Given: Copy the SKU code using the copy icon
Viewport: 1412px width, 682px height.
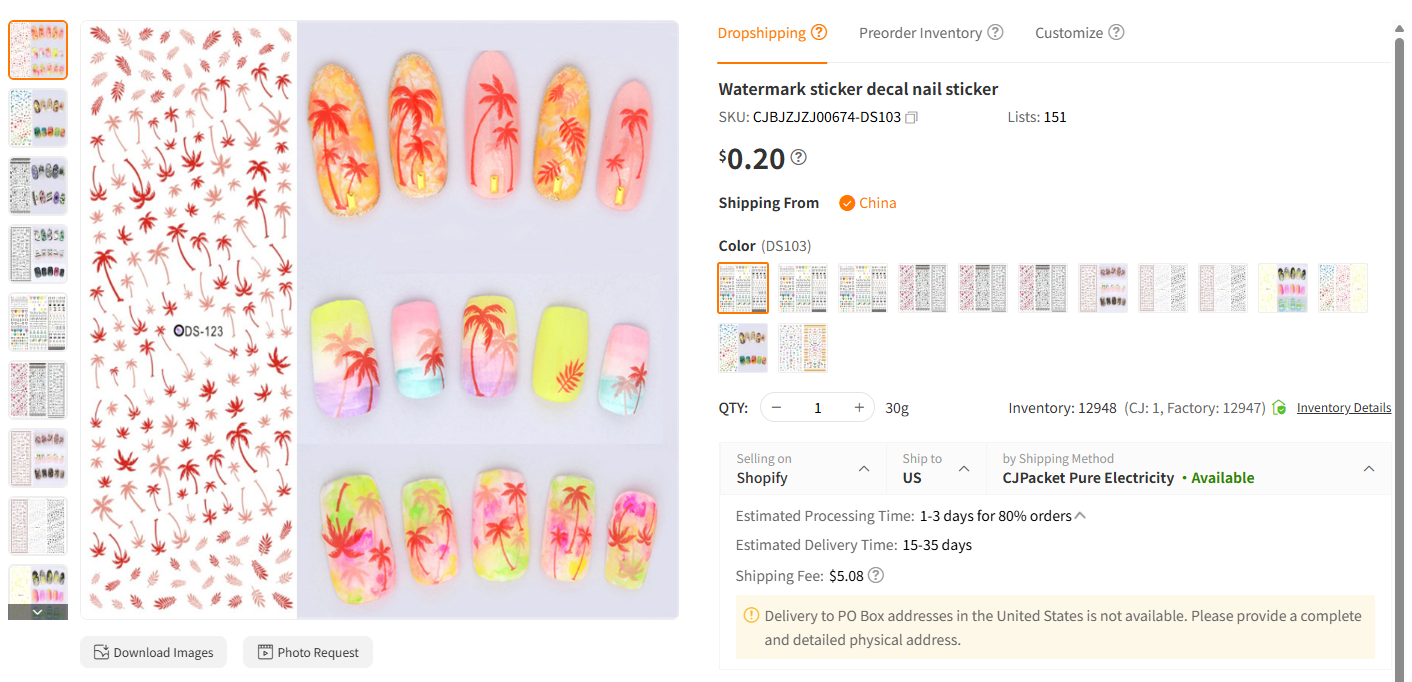Looking at the screenshot, I should 911,117.
